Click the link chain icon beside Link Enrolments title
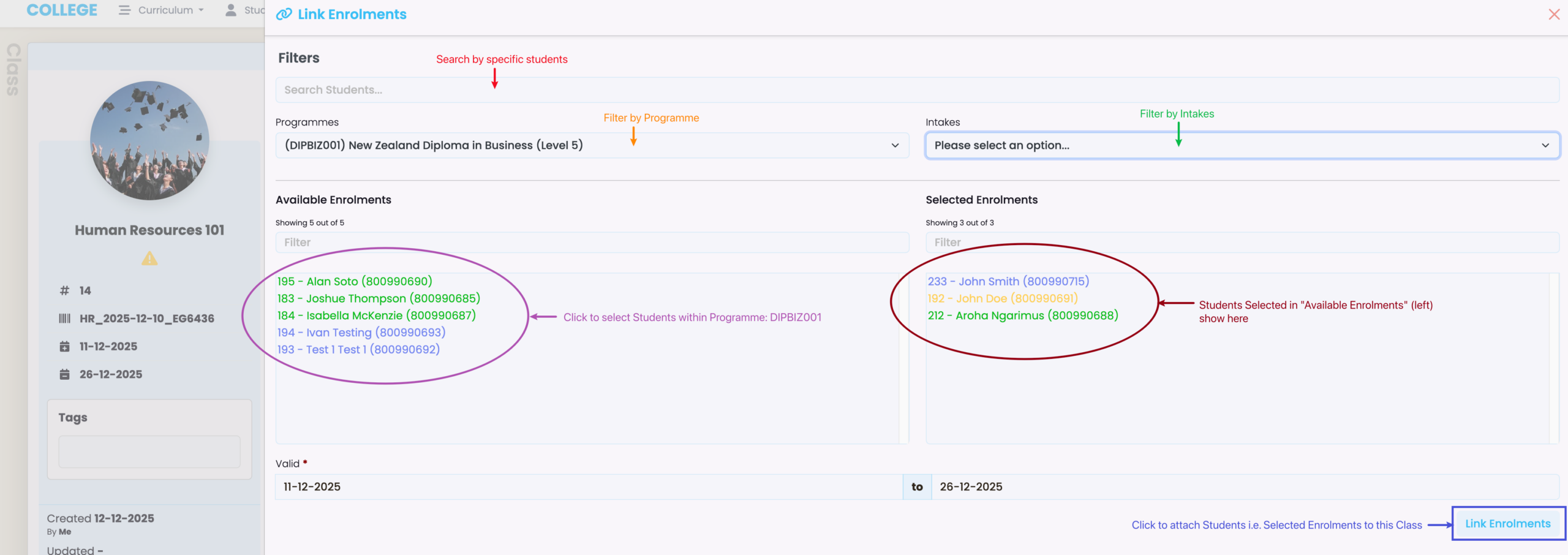 [x=284, y=14]
